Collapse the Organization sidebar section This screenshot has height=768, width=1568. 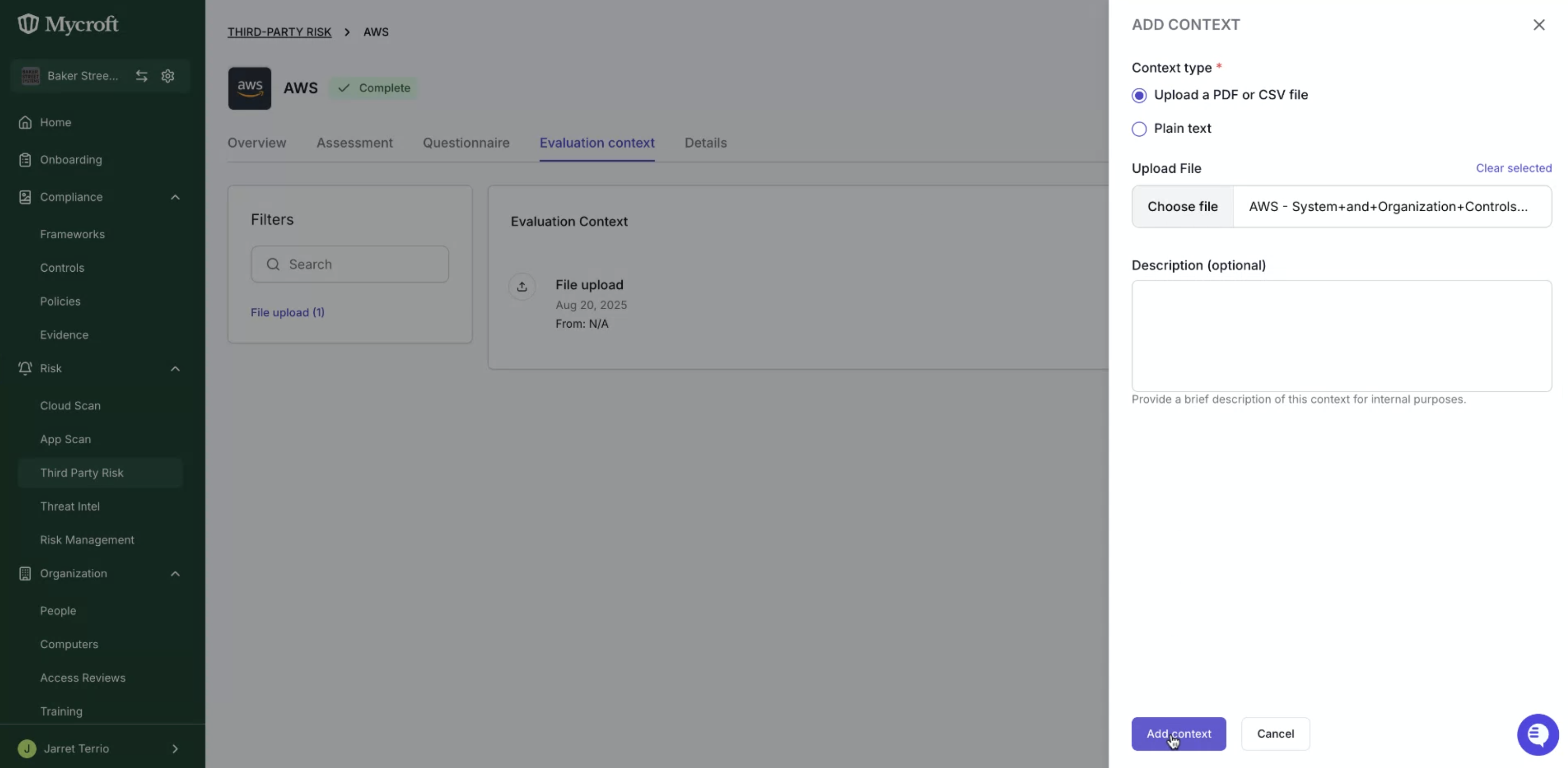[175, 574]
